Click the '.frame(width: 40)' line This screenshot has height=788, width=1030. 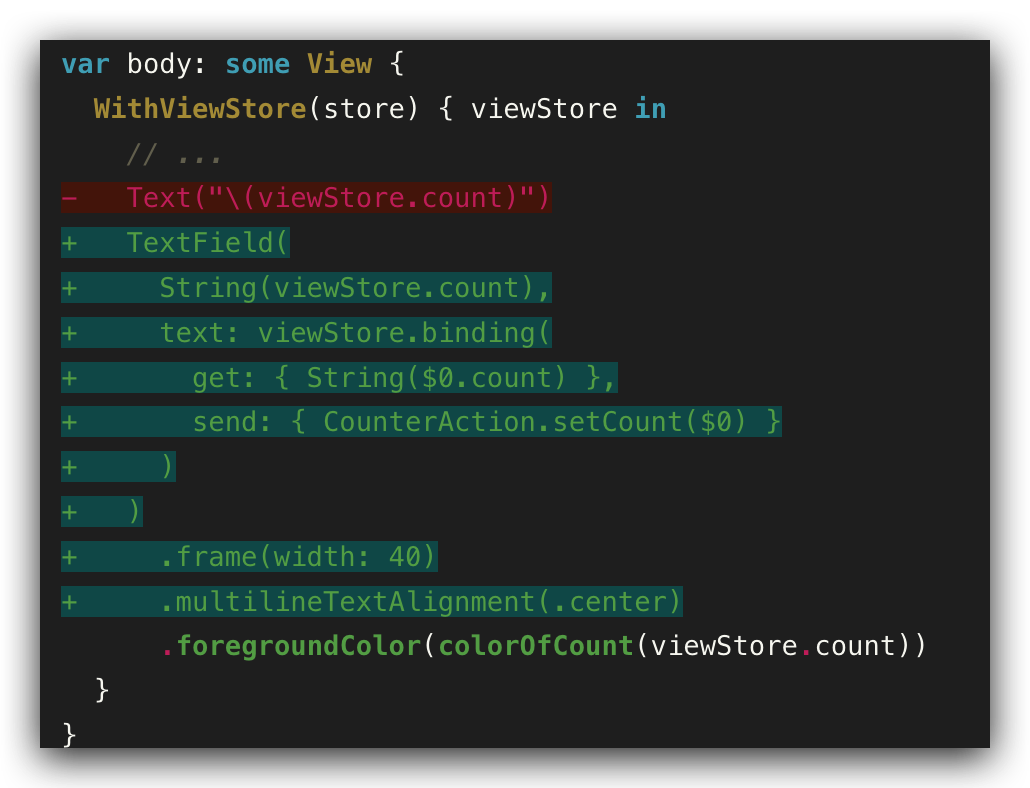click(249, 557)
